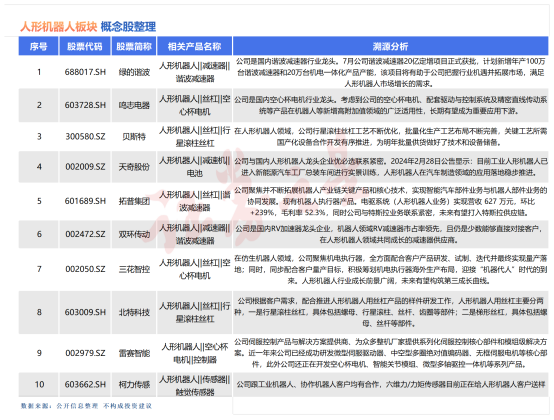The height and width of the screenshot is (420, 554).
Task: Click the 股票代码 column header
Action: click(x=85, y=46)
